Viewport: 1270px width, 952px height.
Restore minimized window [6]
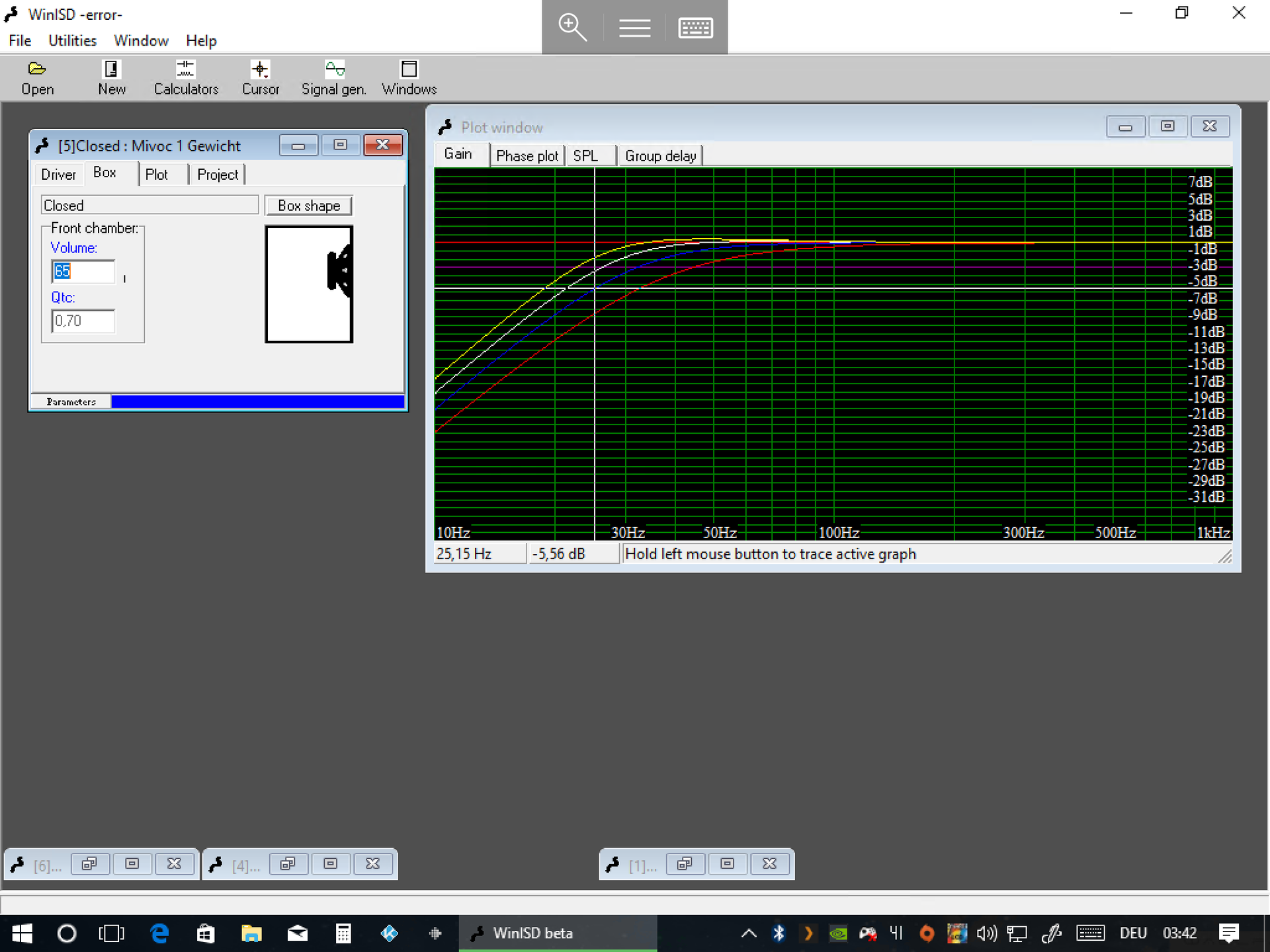(89, 864)
